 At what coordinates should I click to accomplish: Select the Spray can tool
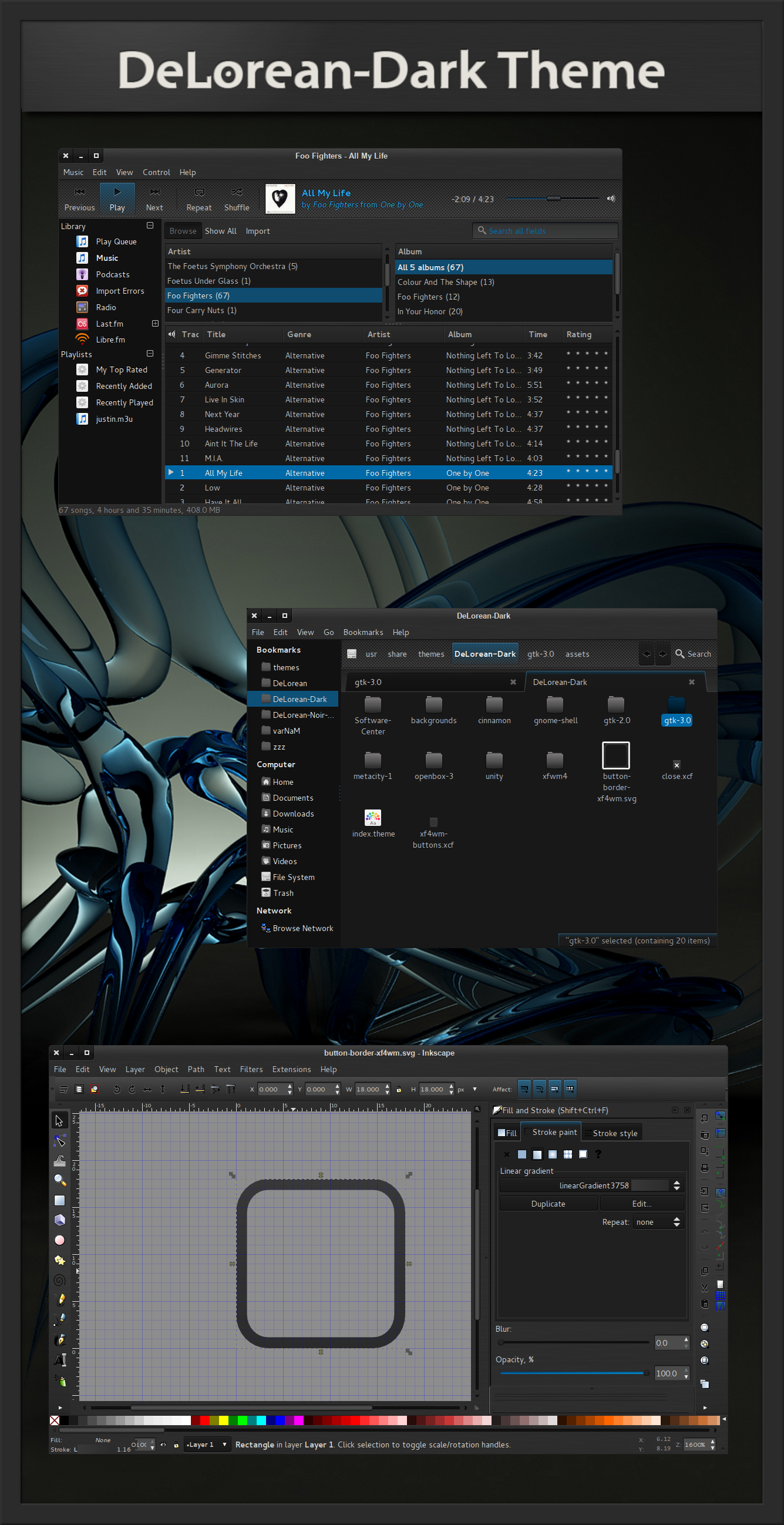click(x=60, y=1380)
